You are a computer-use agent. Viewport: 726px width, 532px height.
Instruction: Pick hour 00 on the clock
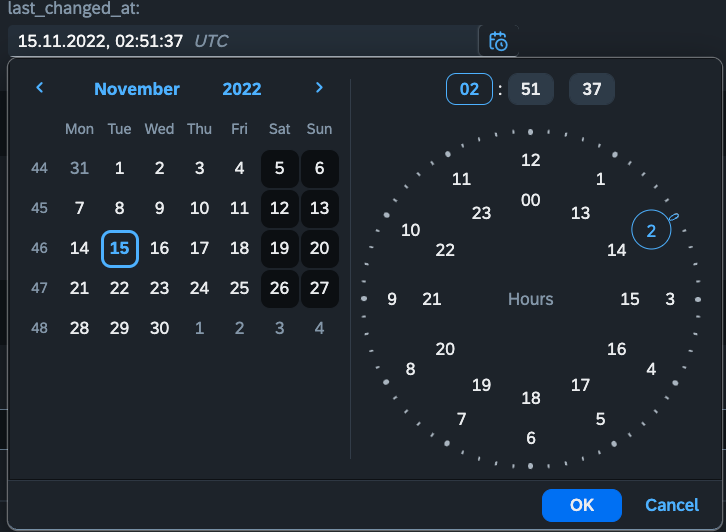(531, 200)
